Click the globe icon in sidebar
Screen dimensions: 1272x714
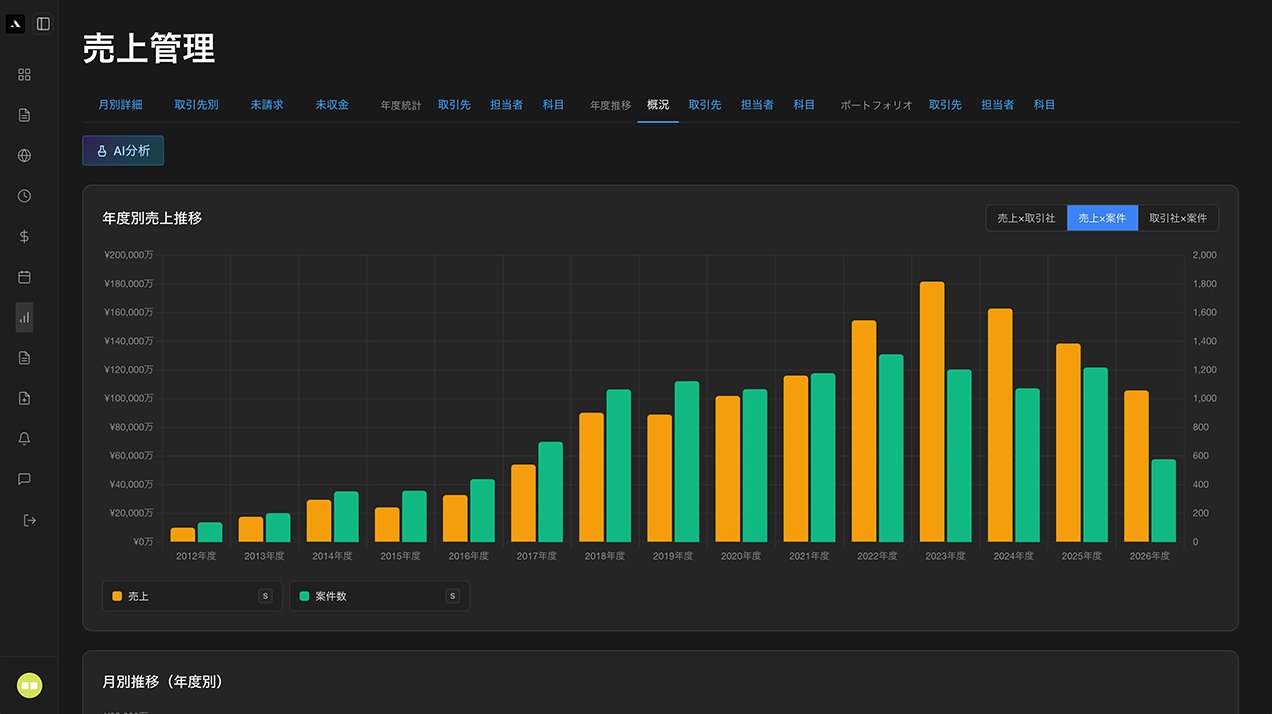click(24, 155)
